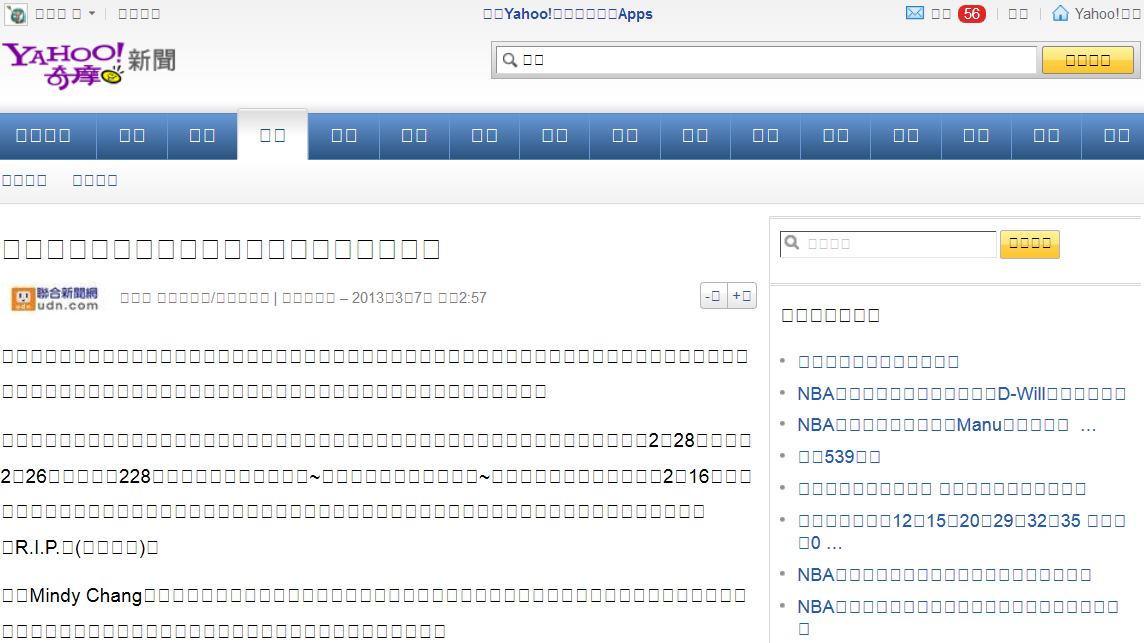
Task: Increase article font size with plus button
Action: click(742, 296)
